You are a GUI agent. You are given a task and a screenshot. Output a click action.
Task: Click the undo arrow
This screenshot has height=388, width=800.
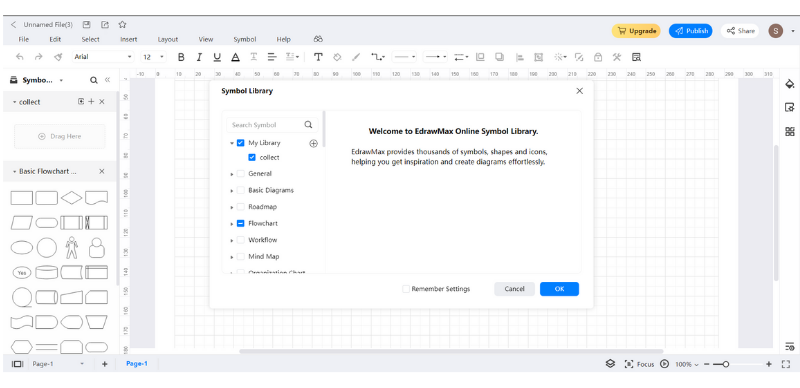pos(19,57)
